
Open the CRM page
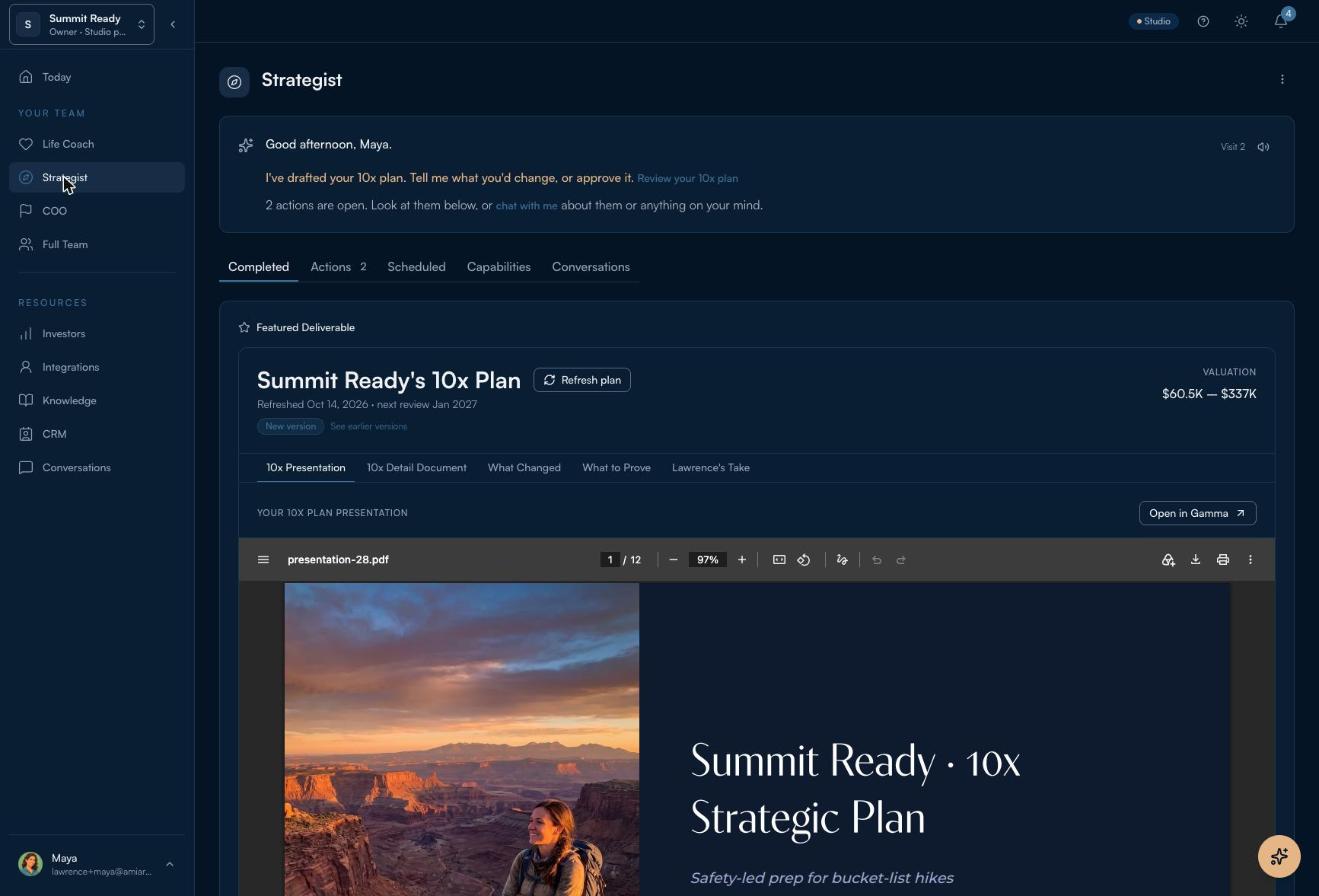pyautogui.click(x=97, y=434)
